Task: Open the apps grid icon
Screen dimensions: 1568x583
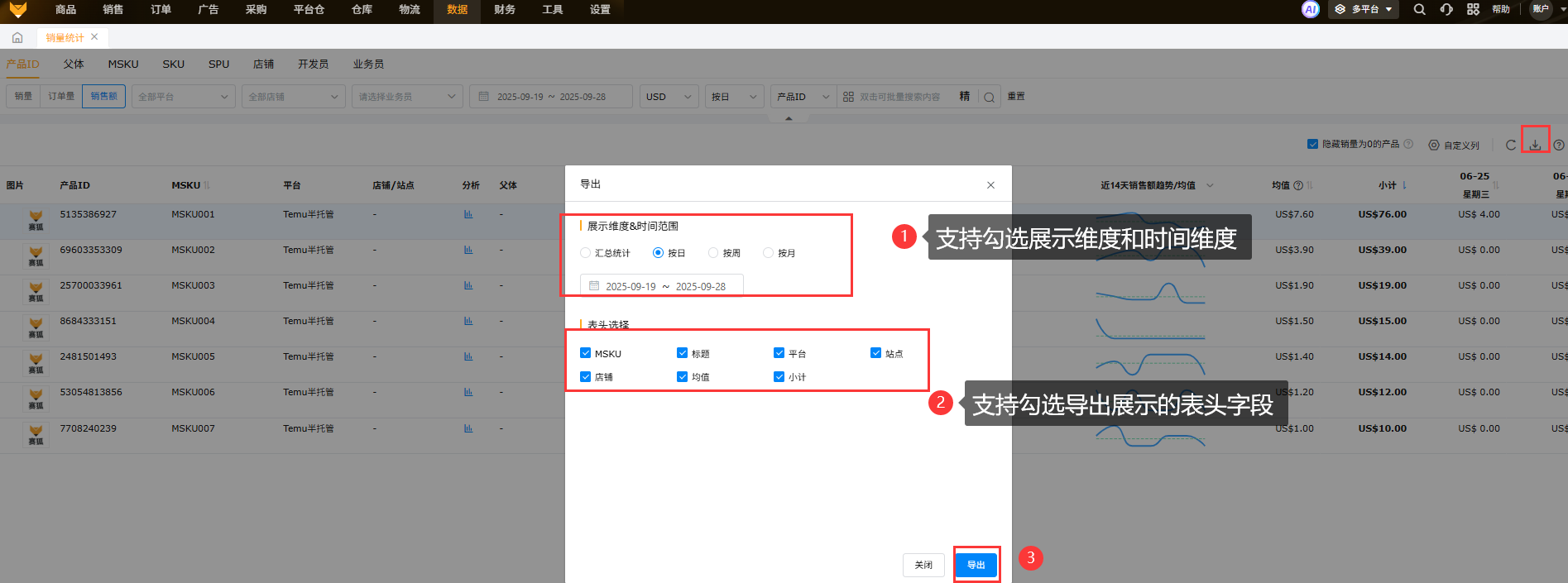Action: (1473, 9)
